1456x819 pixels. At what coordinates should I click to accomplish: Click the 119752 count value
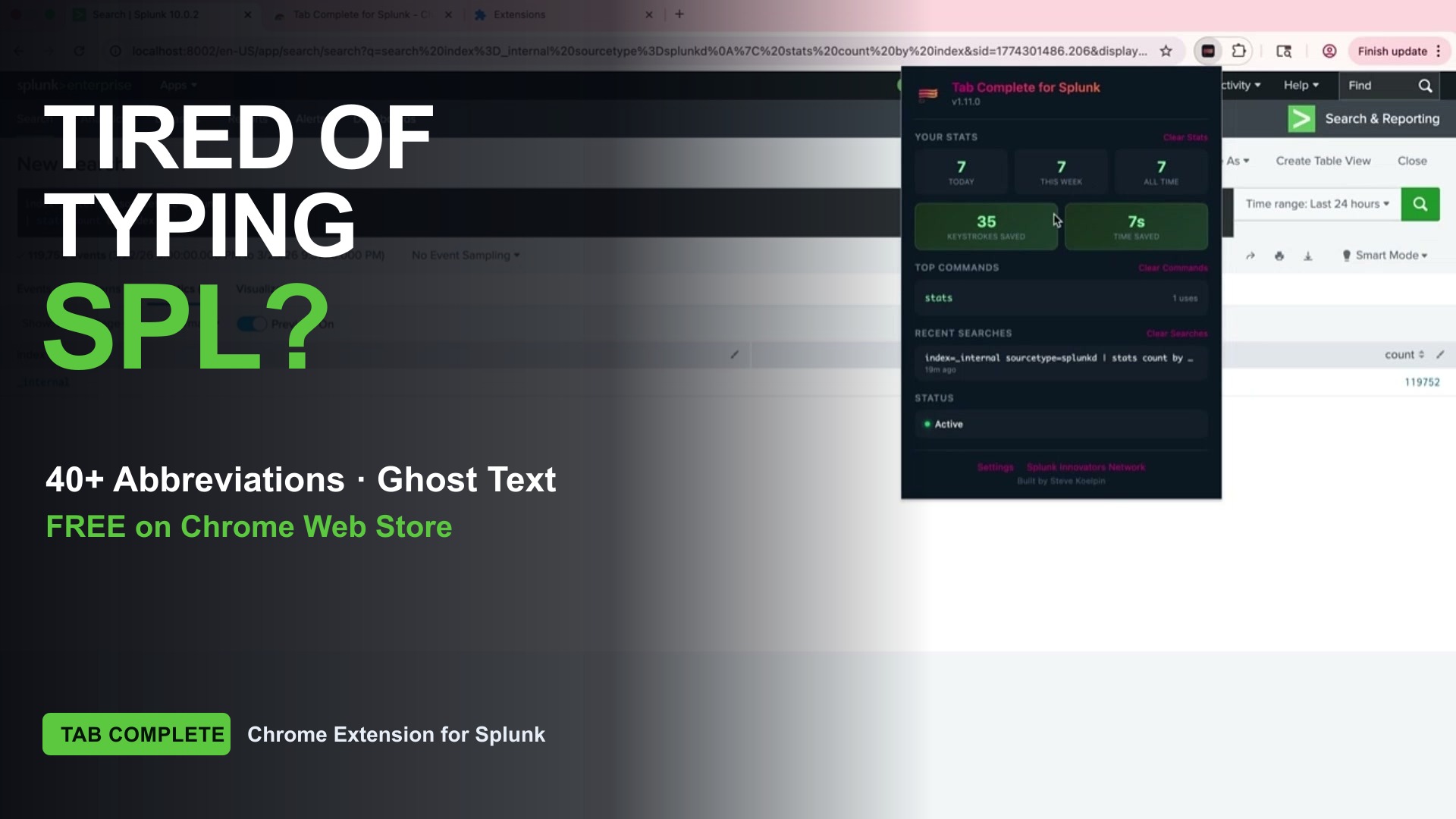pyautogui.click(x=1422, y=382)
